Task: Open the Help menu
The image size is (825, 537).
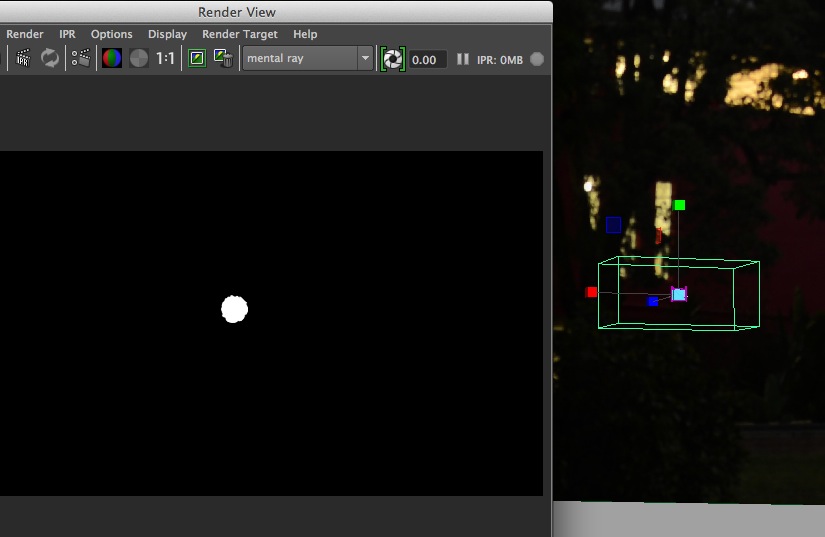Action: 305,34
